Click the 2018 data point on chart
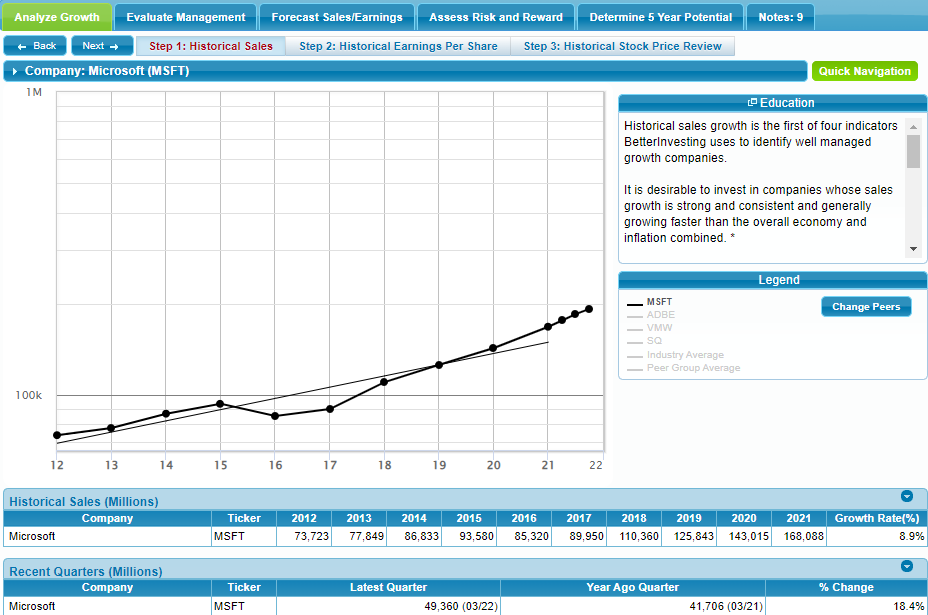The width and height of the screenshot is (928, 615). pos(384,382)
